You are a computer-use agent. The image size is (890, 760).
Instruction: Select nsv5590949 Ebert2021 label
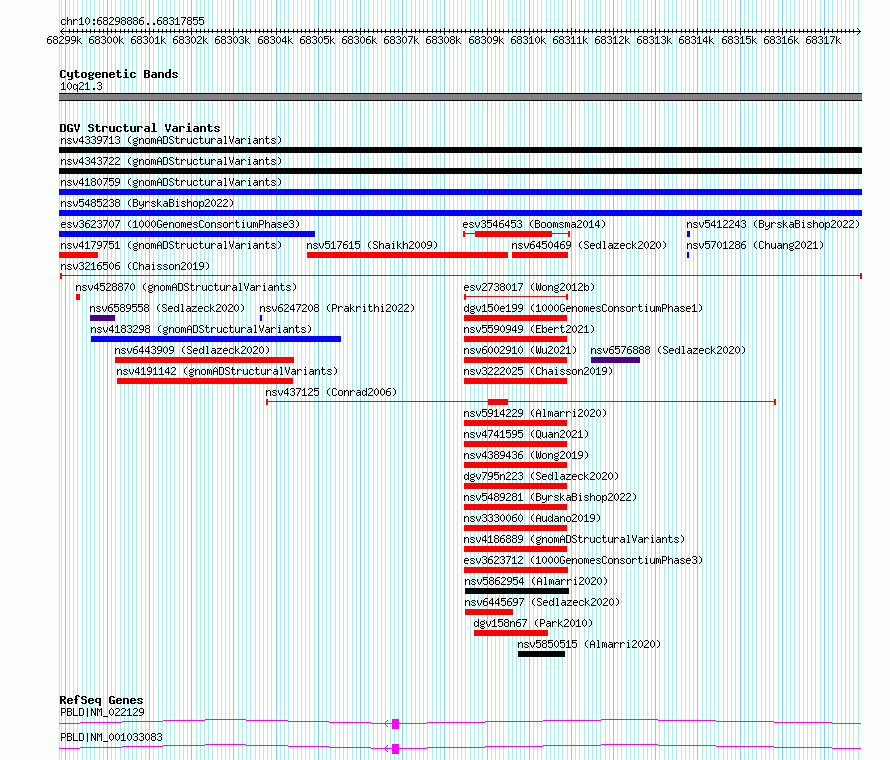(529, 329)
